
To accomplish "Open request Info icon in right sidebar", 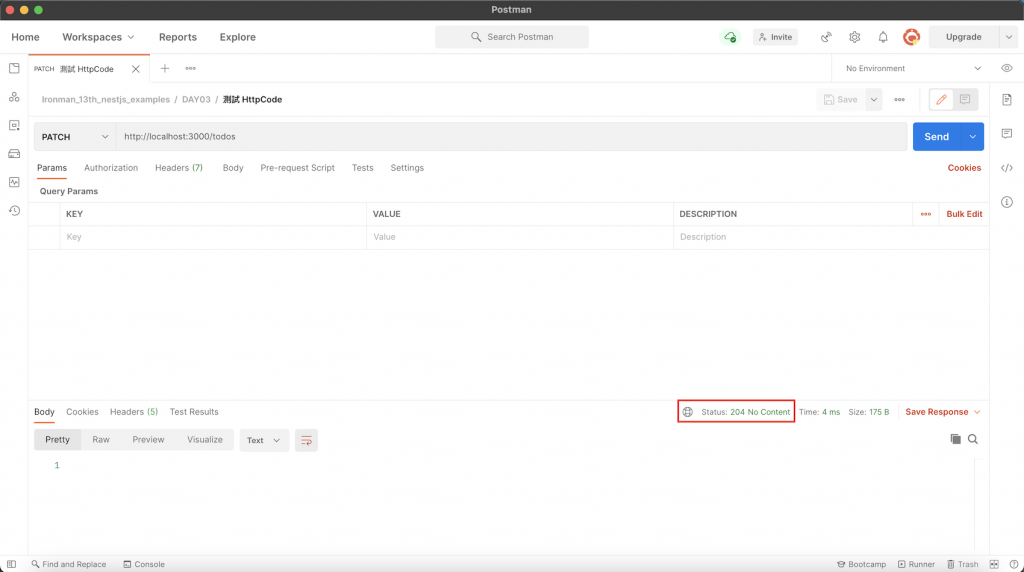I will pyautogui.click(x=1007, y=202).
